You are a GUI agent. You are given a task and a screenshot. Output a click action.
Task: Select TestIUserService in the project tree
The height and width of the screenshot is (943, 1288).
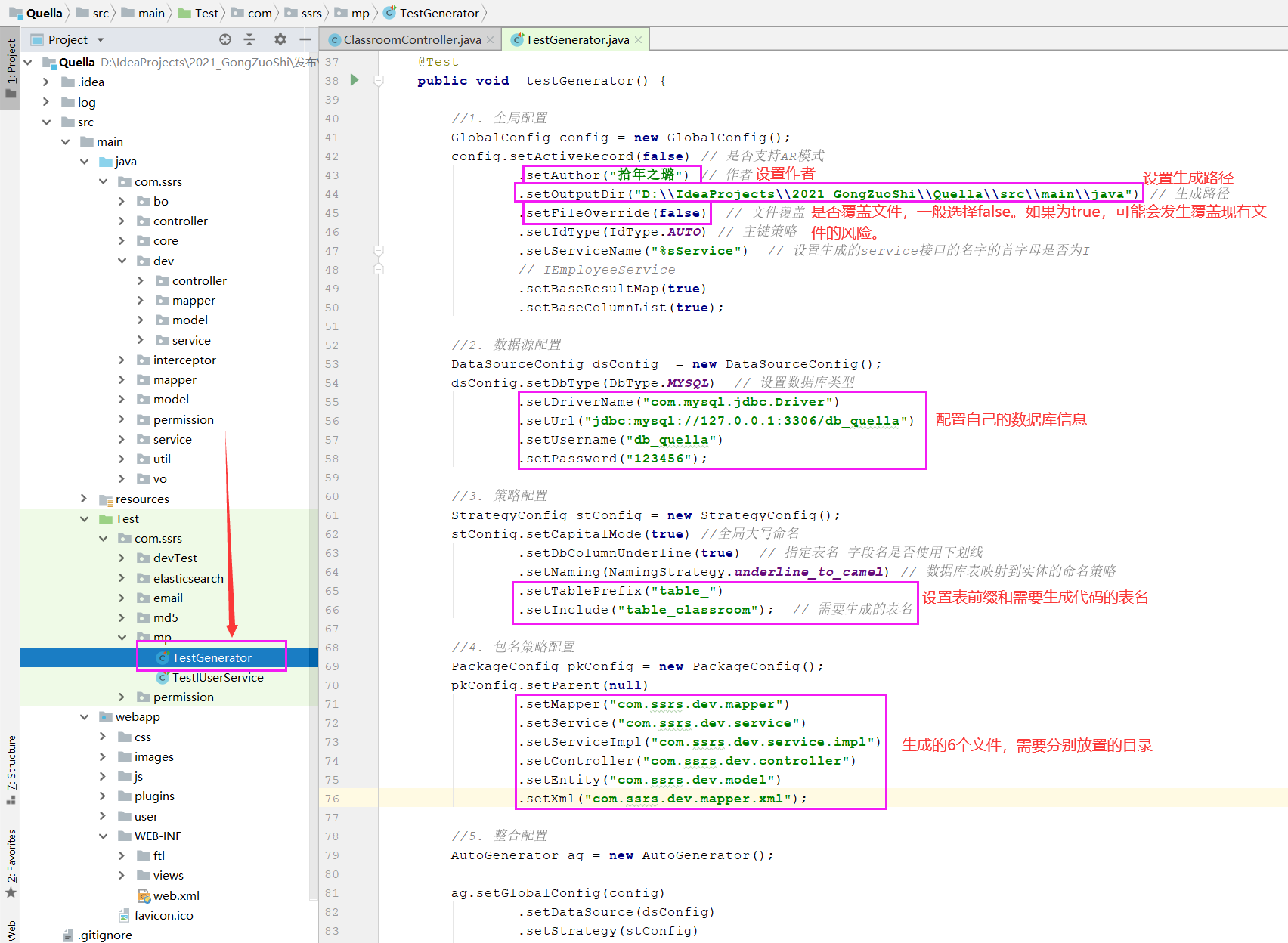[x=218, y=677]
